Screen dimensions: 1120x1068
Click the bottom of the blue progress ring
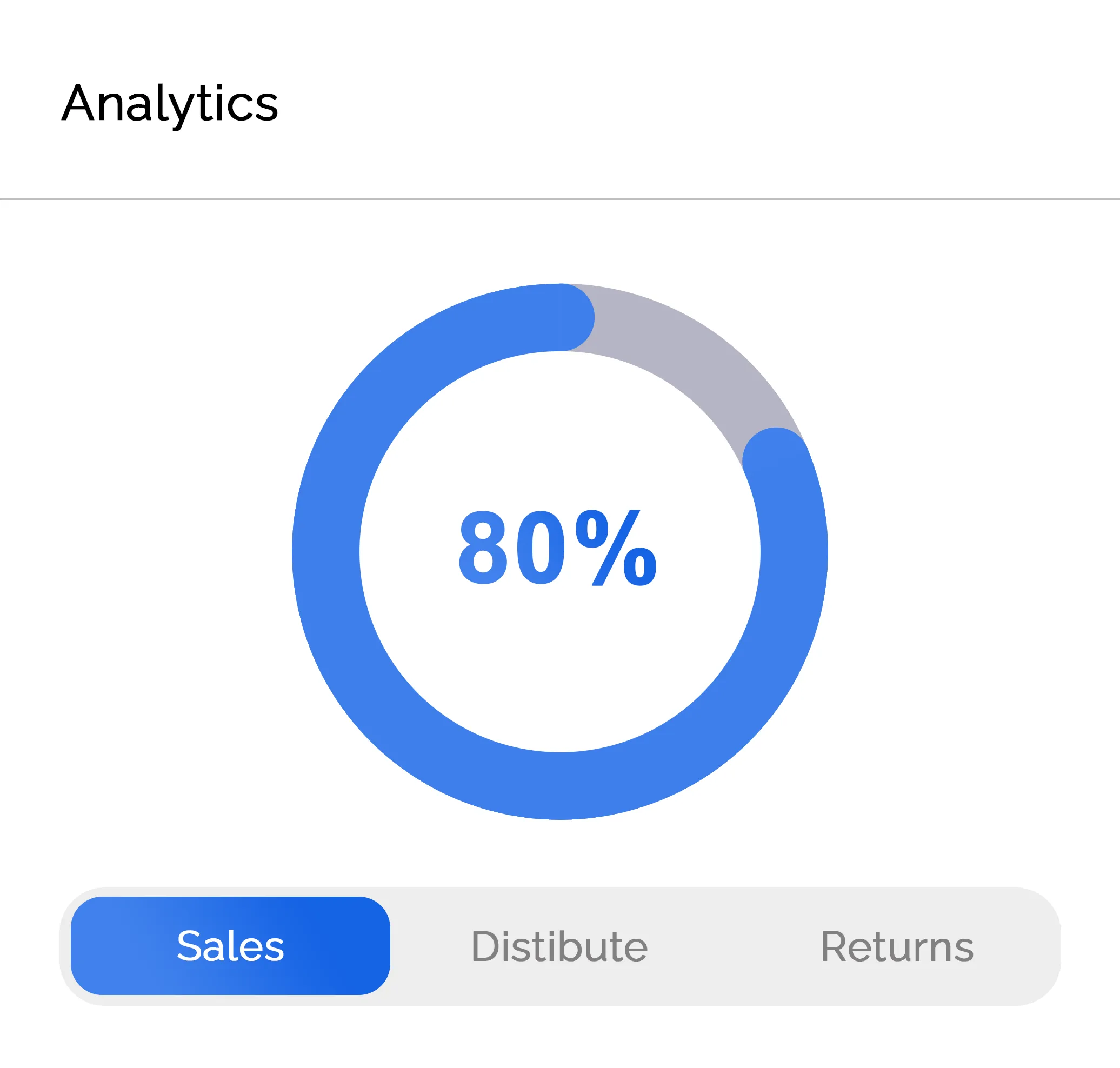coord(559,786)
